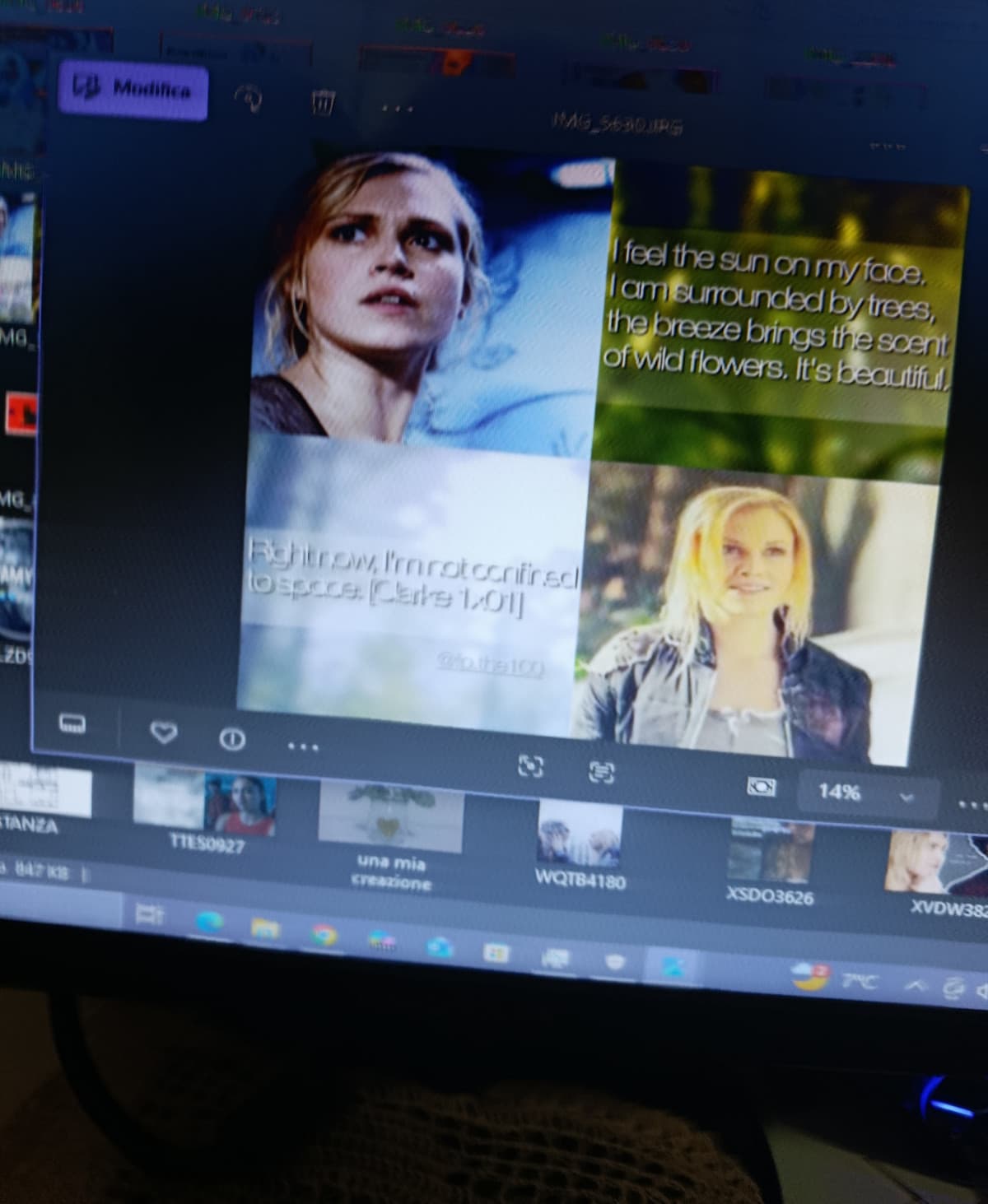
Task: Open the bottom-right three-dots options
Action: click(972, 803)
